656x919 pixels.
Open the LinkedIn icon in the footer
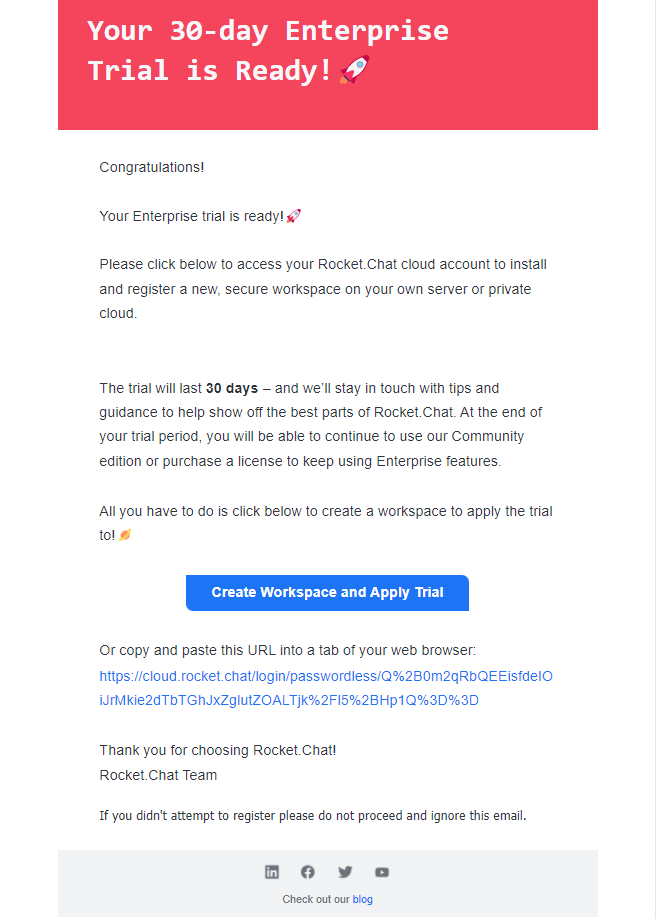click(271, 872)
